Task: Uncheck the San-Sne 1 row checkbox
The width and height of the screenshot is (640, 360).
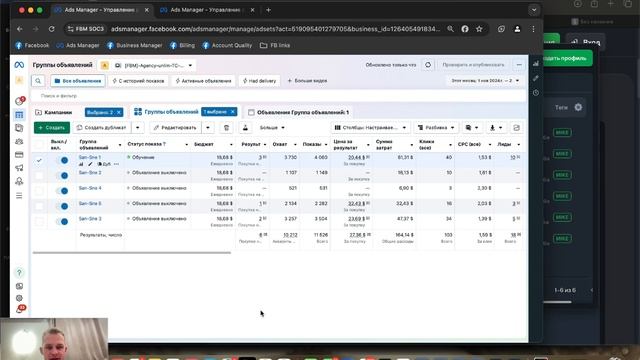Action: point(39,160)
